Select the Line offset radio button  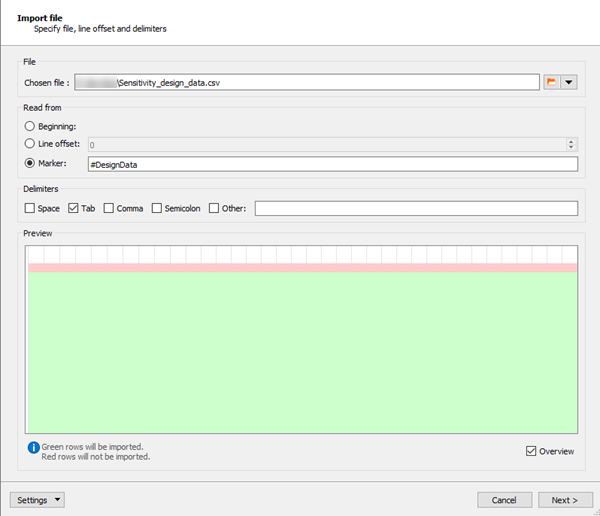coord(29,144)
